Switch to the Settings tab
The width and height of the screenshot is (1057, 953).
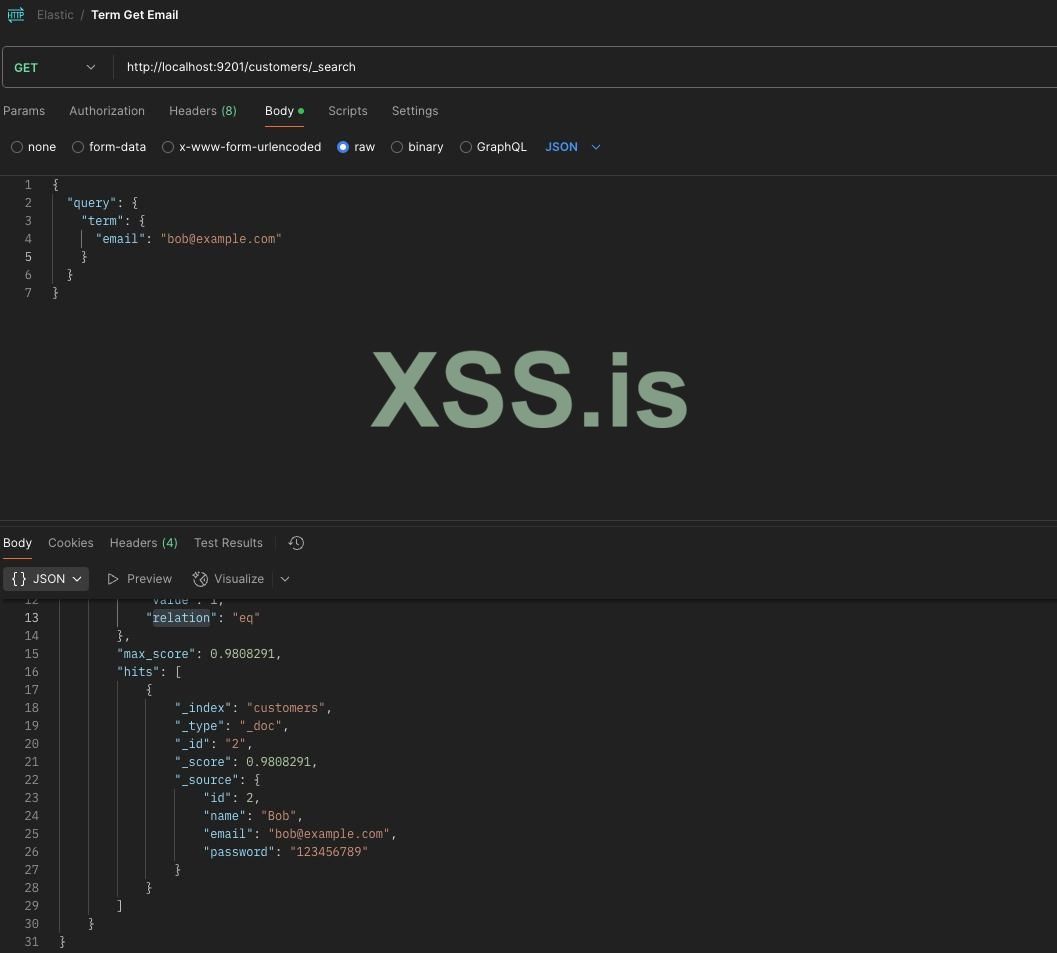[x=415, y=111]
